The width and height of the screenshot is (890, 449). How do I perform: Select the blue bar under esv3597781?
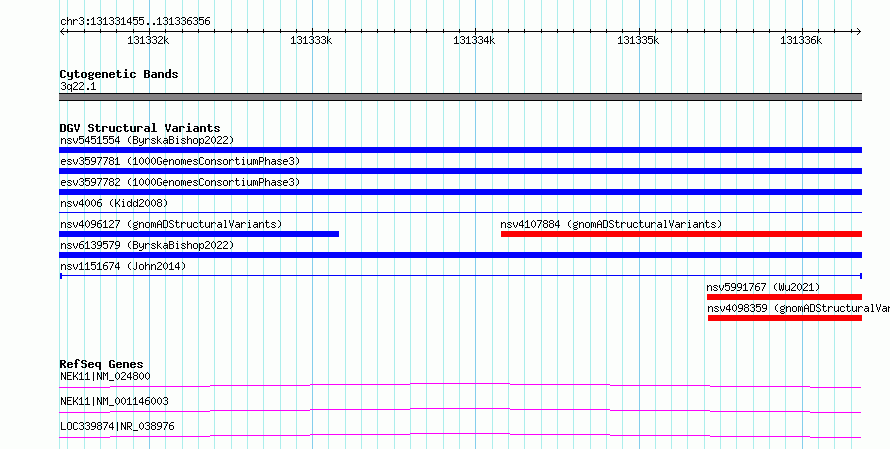[460, 171]
